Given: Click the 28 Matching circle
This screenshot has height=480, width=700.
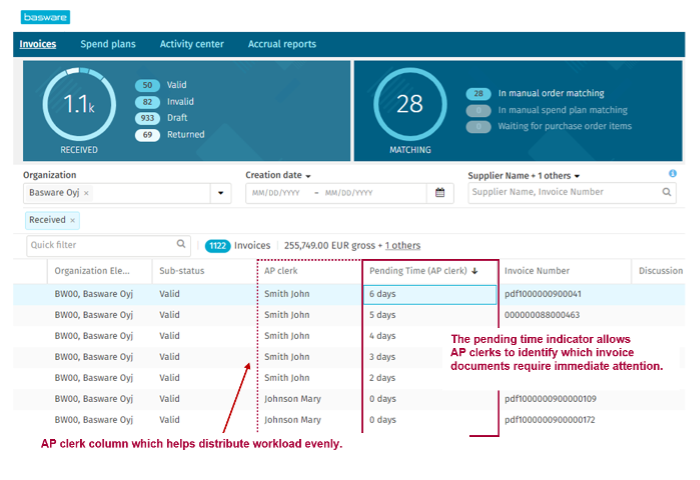Looking at the screenshot, I should pyautogui.click(x=410, y=104).
